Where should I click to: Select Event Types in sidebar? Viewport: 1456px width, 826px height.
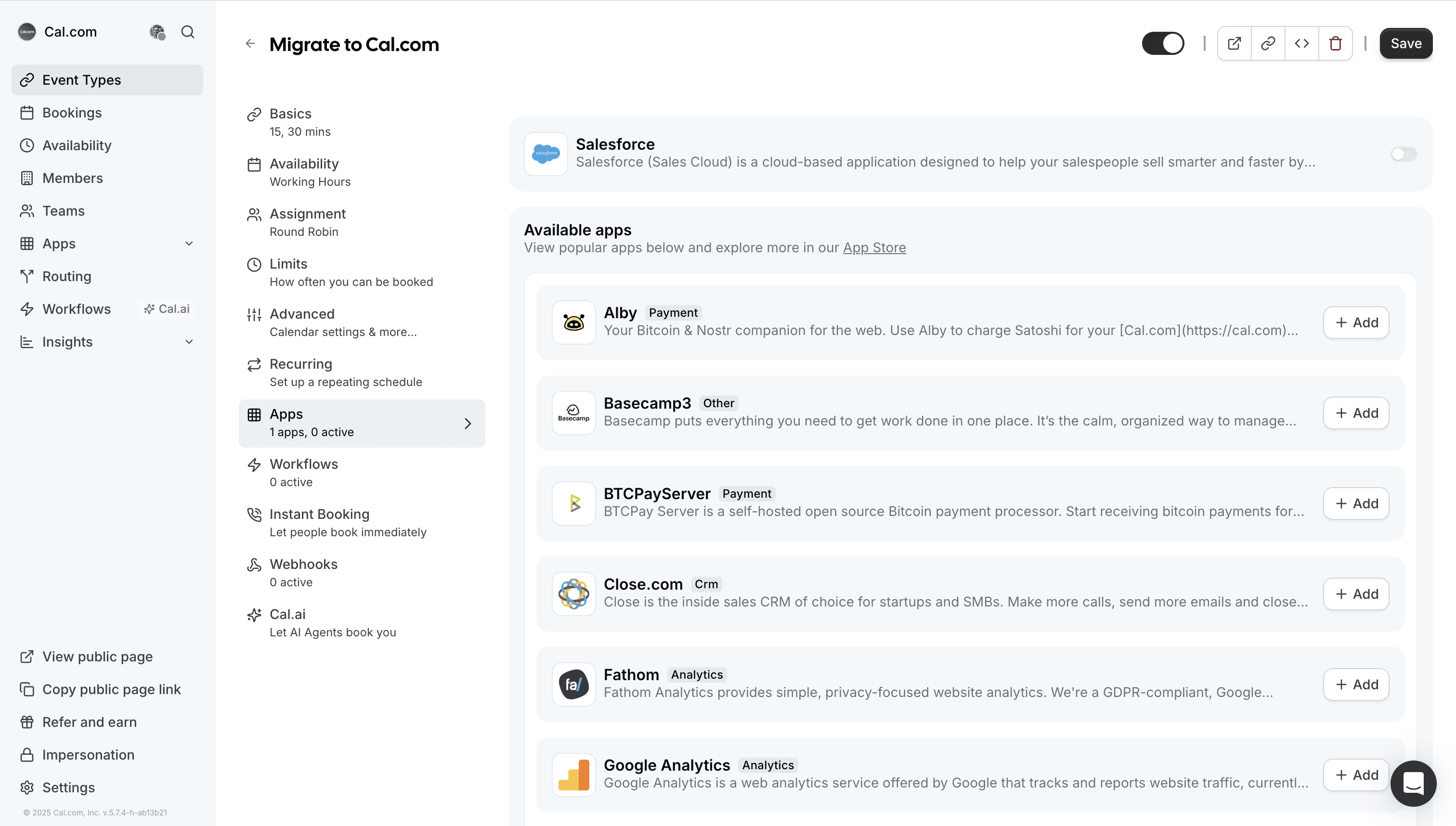[x=107, y=80]
